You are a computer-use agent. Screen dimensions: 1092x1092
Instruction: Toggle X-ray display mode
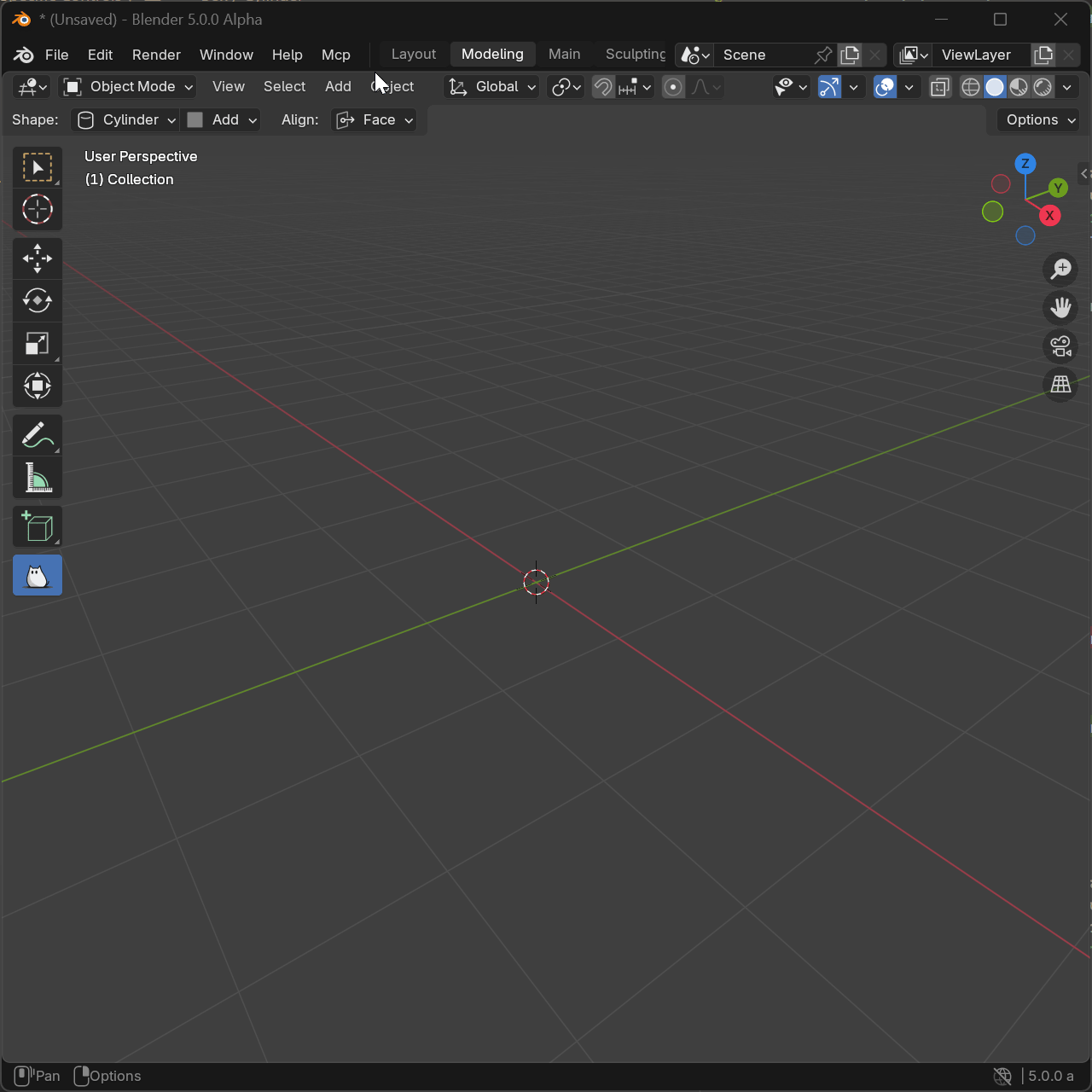pyautogui.click(x=939, y=87)
